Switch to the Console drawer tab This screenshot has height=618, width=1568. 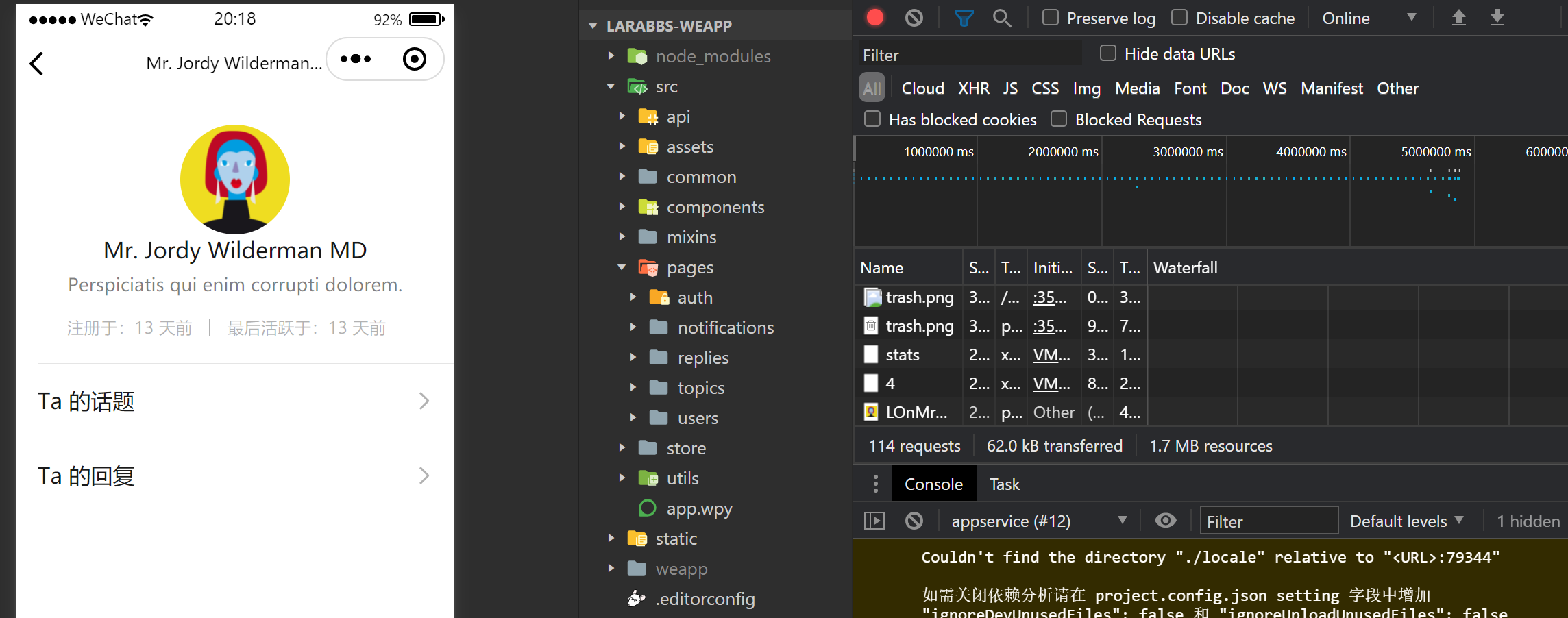tap(933, 484)
